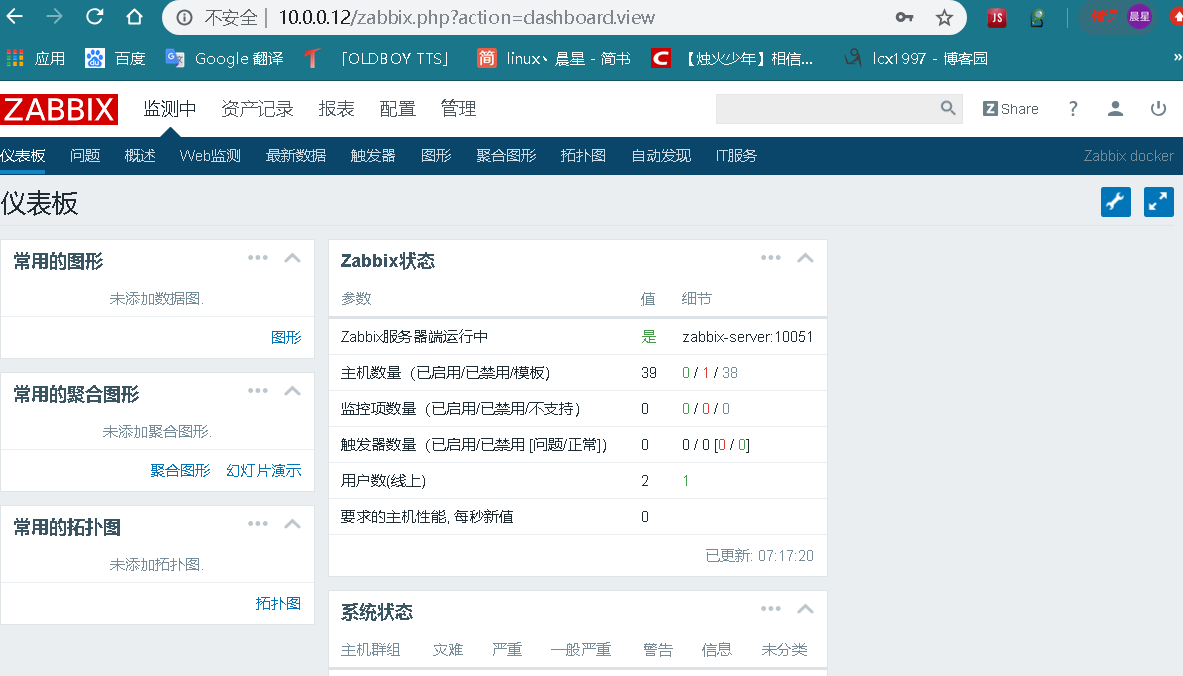1183x676 pixels.
Task: Collapse the 常用的聚合图形 widget
Action: point(292,391)
